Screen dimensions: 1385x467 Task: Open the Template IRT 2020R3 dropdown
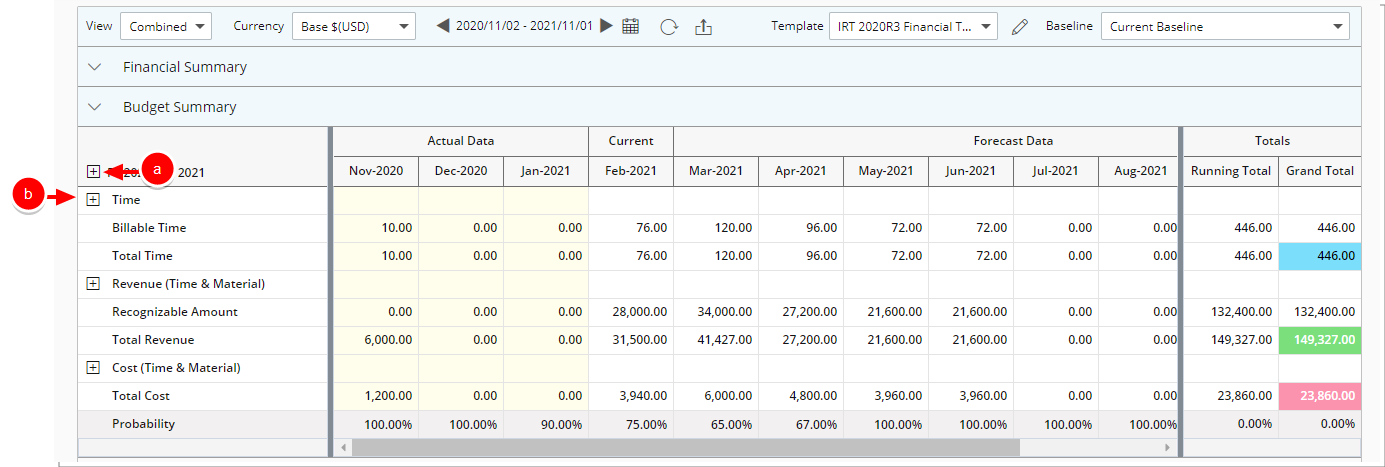pyautogui.click(x=913, y=26)
